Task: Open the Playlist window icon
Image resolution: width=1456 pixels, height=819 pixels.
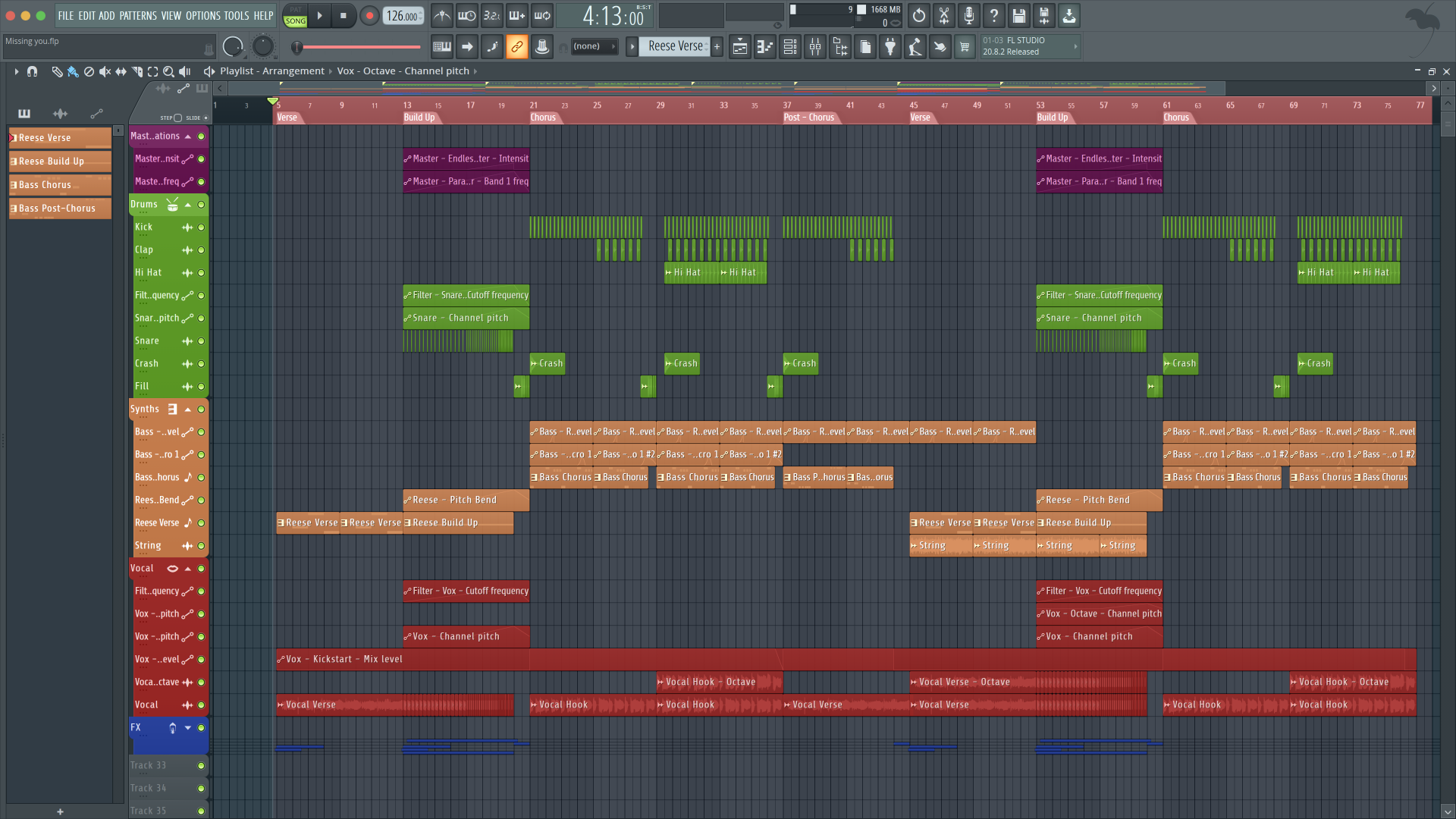Action: tap(740, 47)
